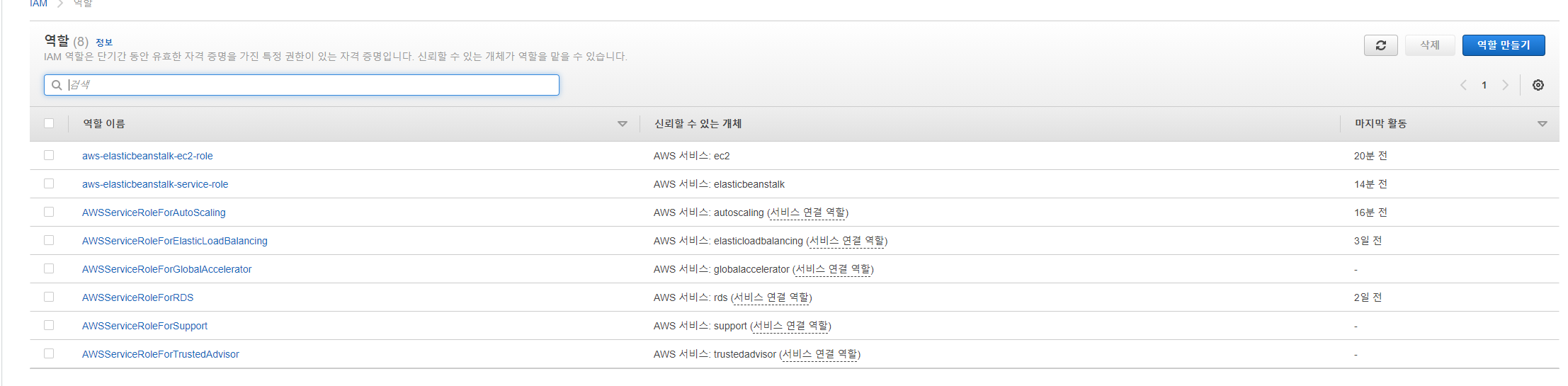This screenshot has width=1568, height=386.
Task: Click the 16분 전 last activity cell
Action: (1370, 212)
